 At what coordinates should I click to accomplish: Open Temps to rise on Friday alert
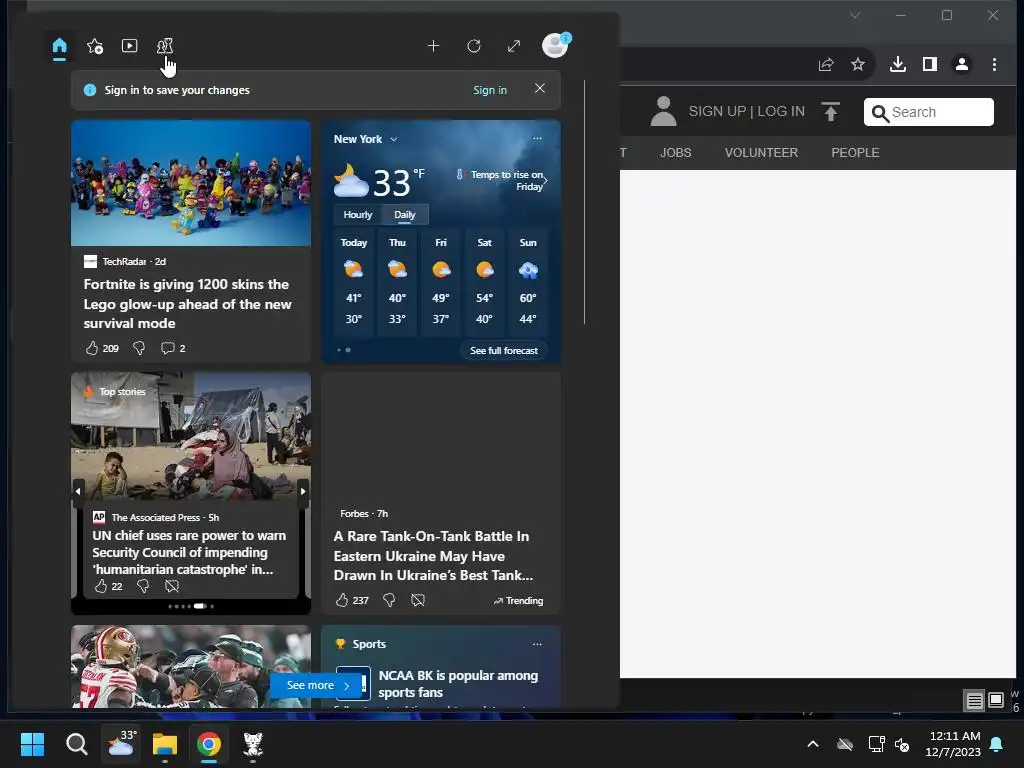coord(502,180)
